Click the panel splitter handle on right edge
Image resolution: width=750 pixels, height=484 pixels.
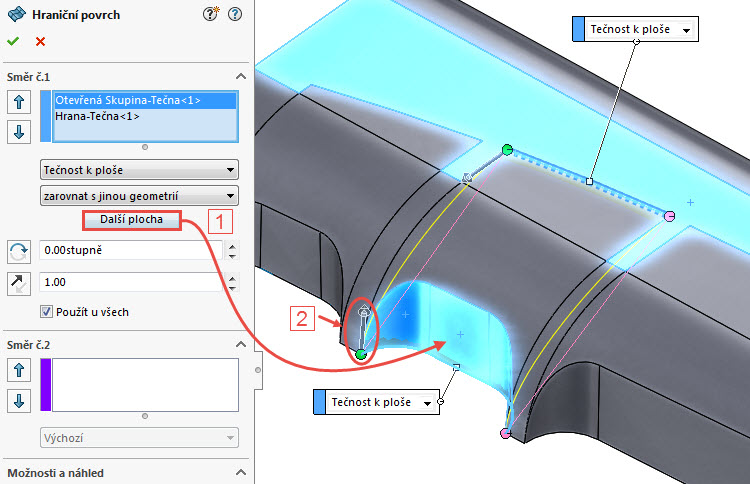(x=258, y=370)
